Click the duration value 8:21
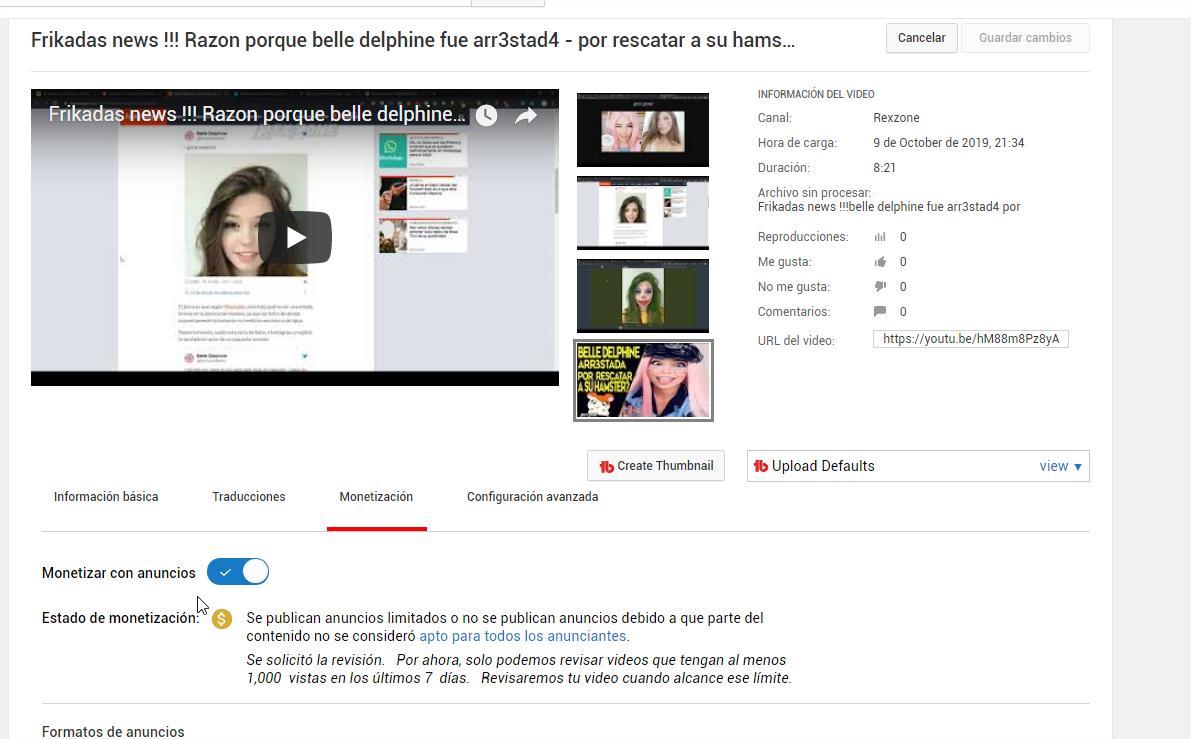Screen dimensions: 1191x739 point(884,168)
